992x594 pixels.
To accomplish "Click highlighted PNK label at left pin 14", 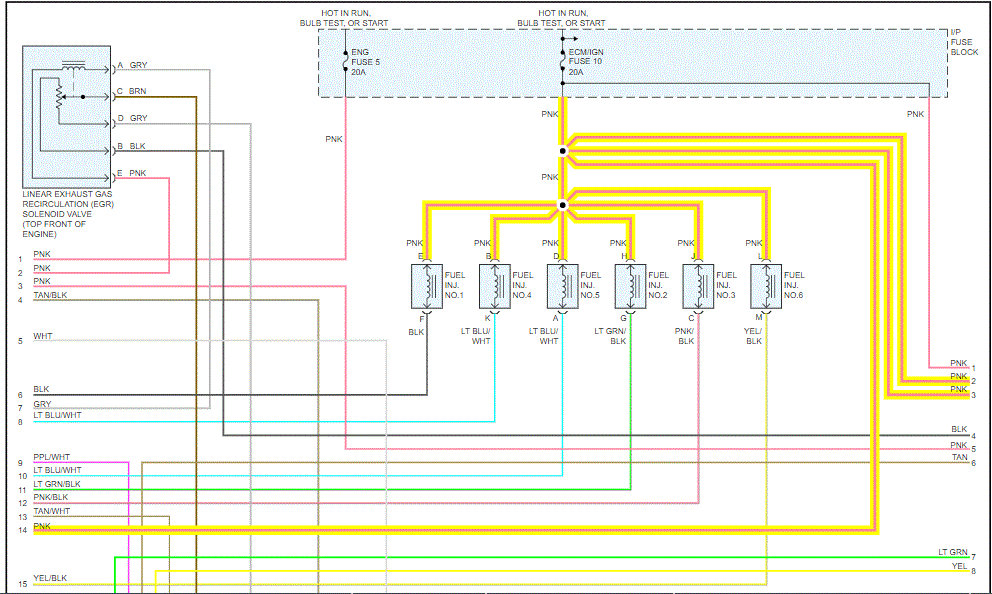I will point(42,526).
